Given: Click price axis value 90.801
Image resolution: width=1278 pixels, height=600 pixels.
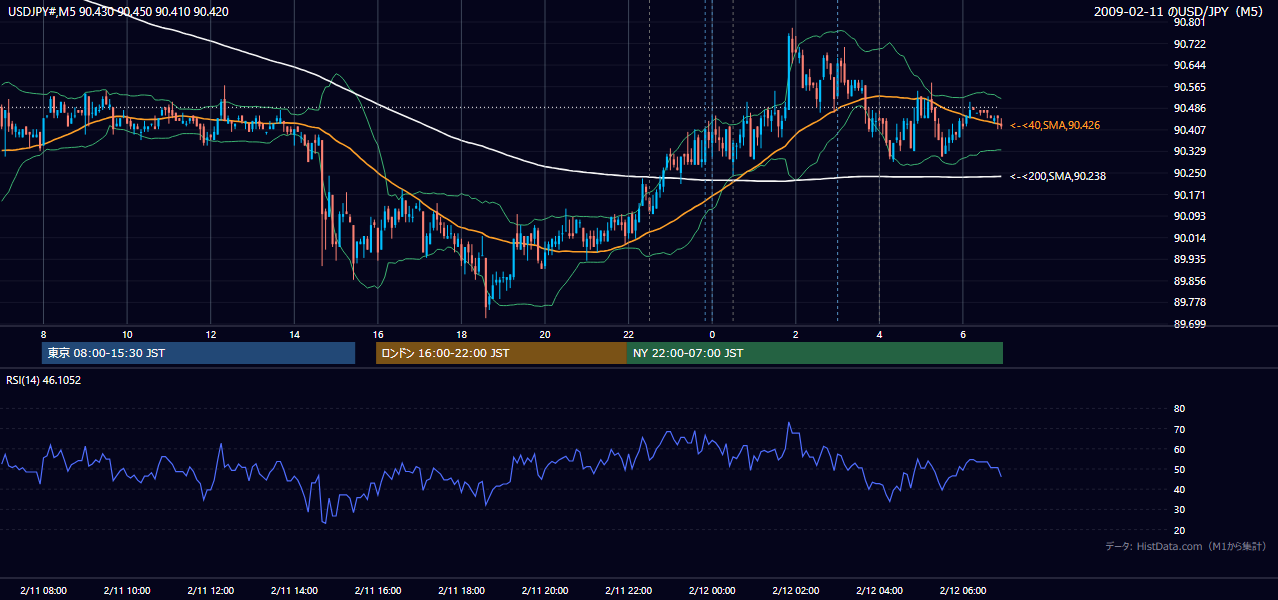Looking at the screenshot, I should pos(1190,23).
